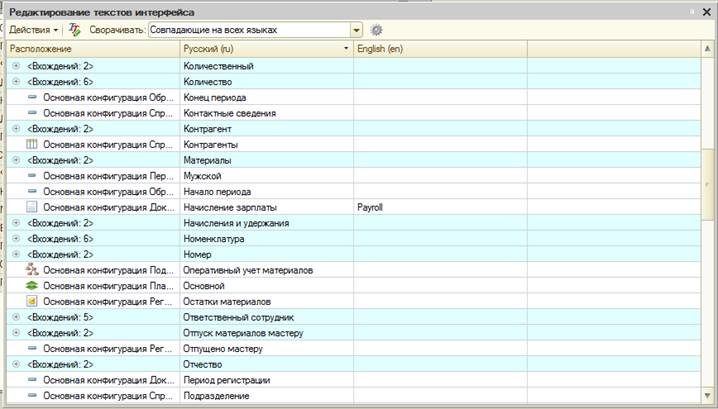The image size is (718, 409).
Task: Click the Сворачивать field showing Совпадающие на всех языках
Action: tap(249, 30)
